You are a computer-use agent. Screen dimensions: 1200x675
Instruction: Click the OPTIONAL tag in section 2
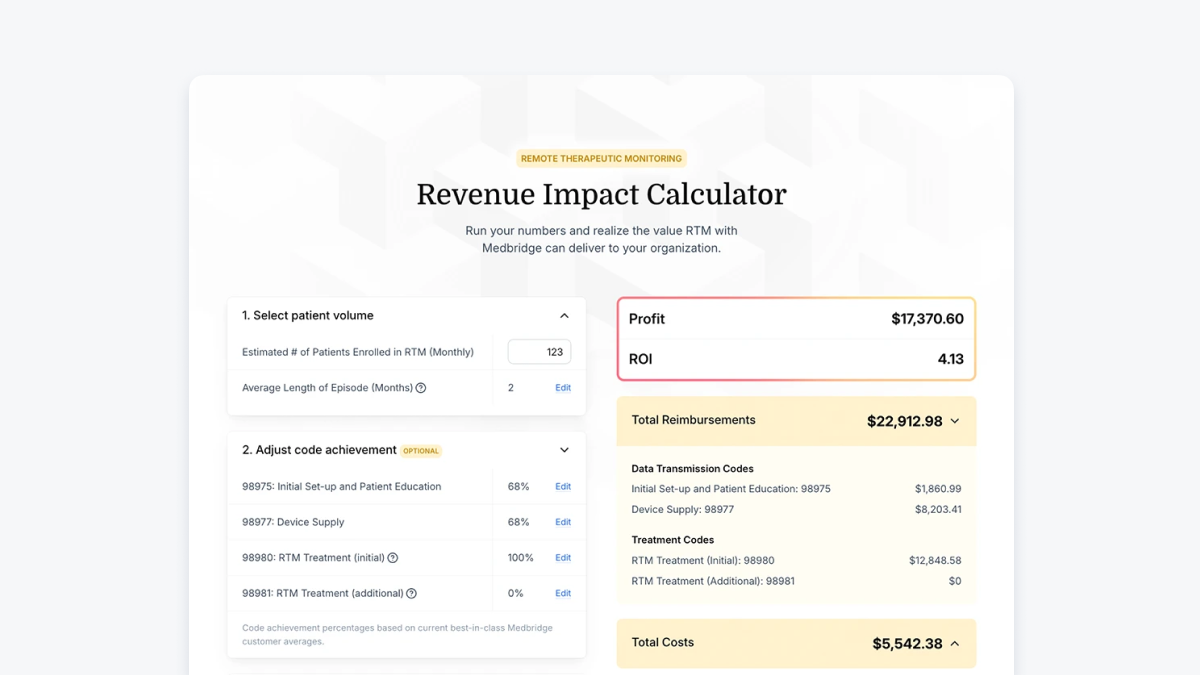421,451
